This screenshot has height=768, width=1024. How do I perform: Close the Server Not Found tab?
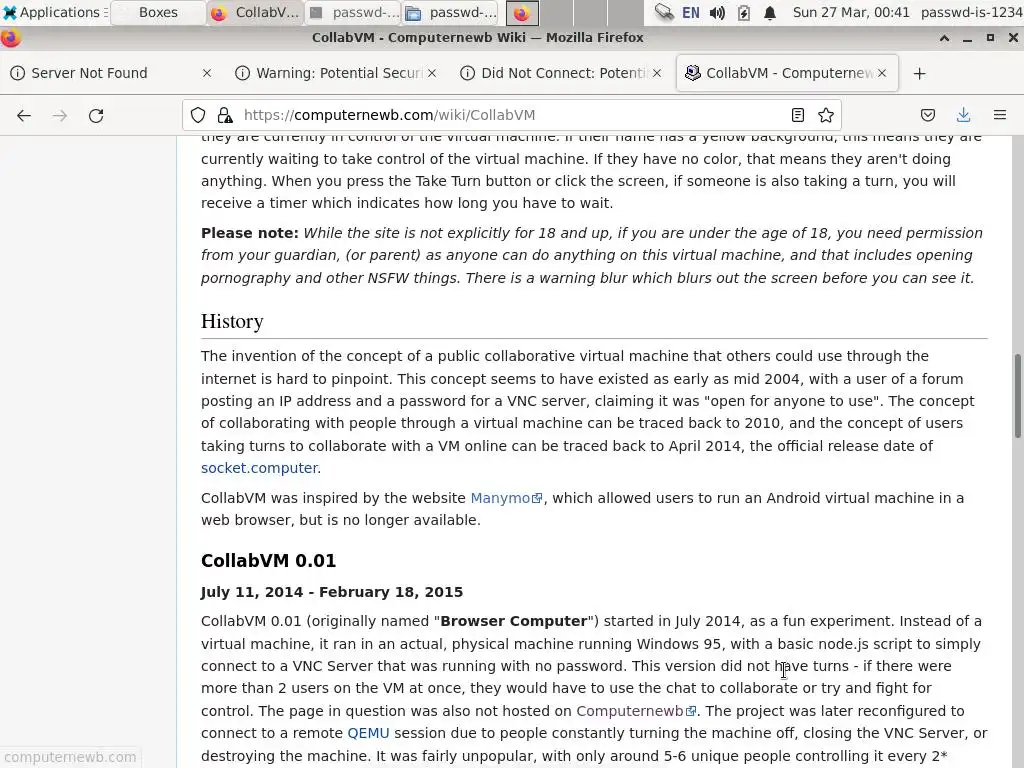pyautogui.click(x=207, y=73)
